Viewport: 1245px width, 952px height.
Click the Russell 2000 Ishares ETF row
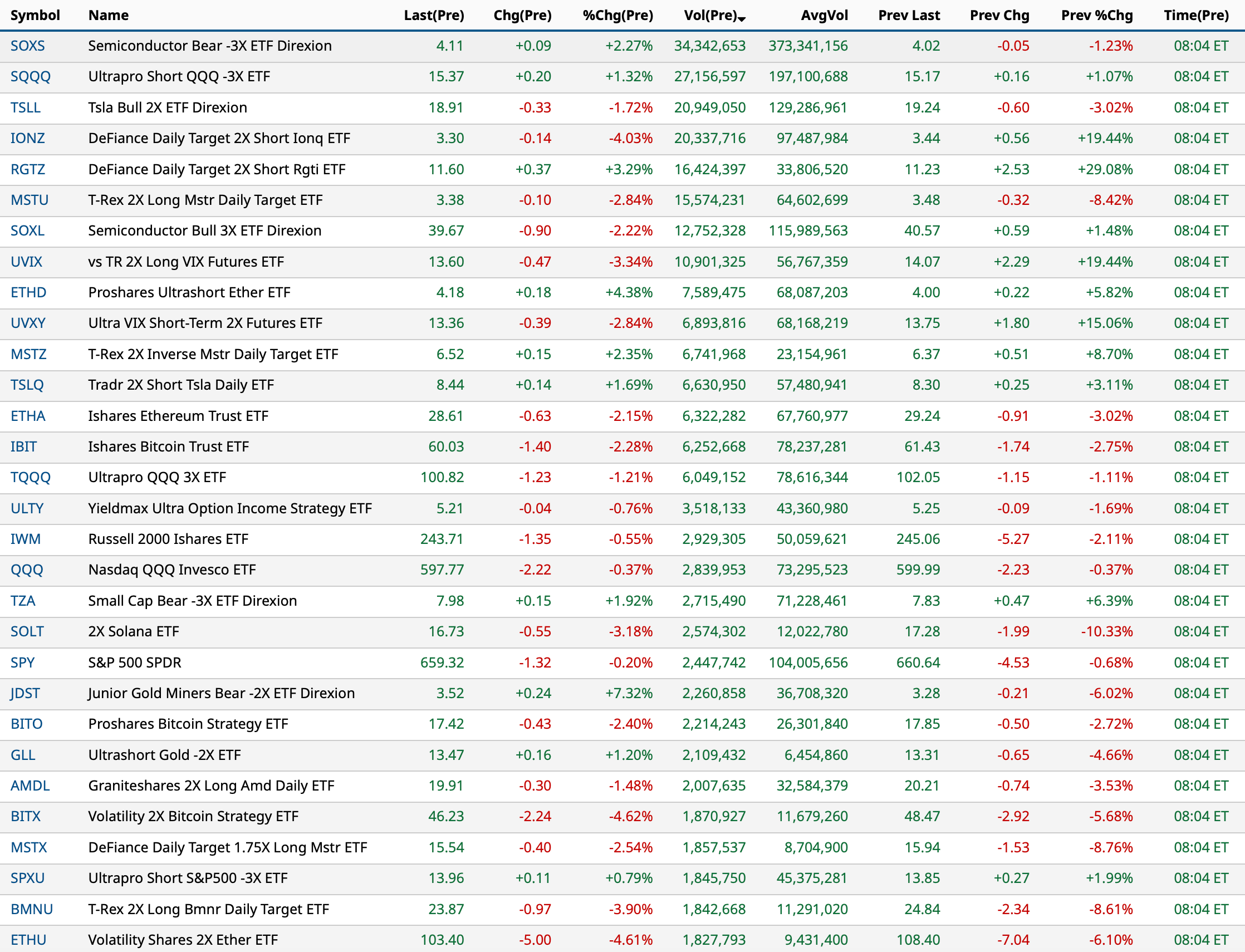click(168, 539)
